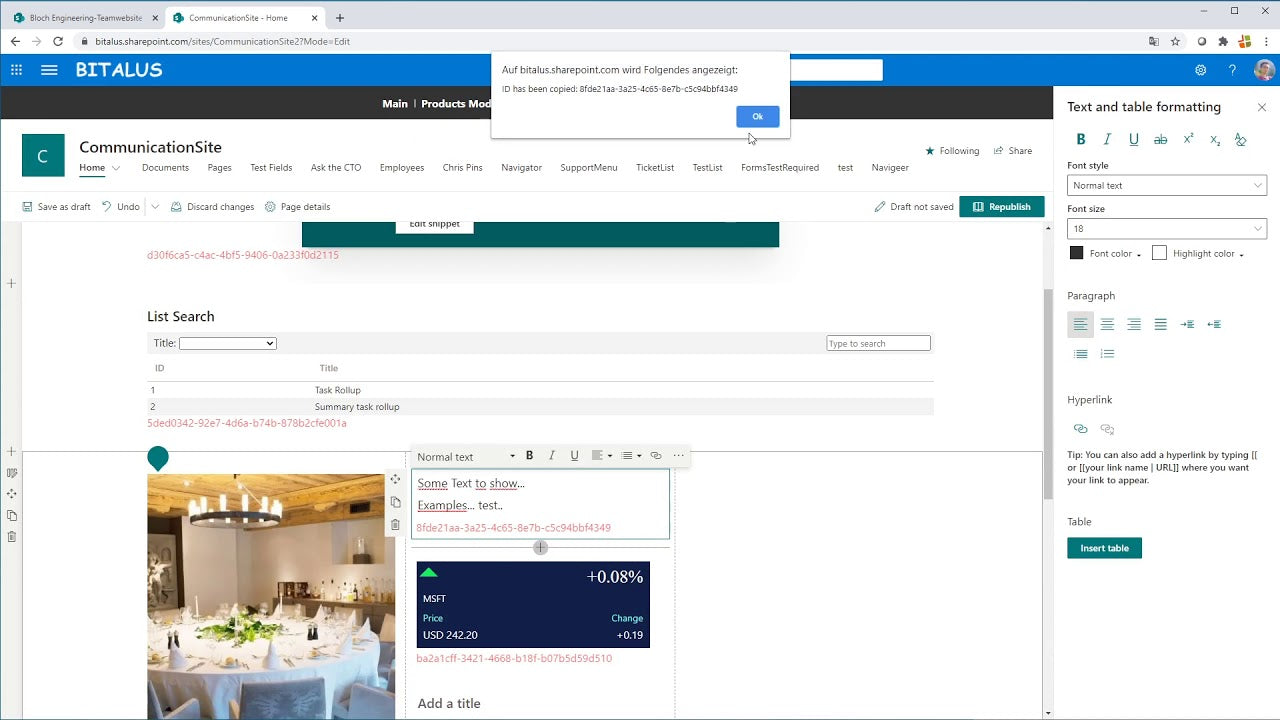This screenshot has height=720, width=1280.
Task: Expand the Font size dropdown
Action: pos(1167,228)
